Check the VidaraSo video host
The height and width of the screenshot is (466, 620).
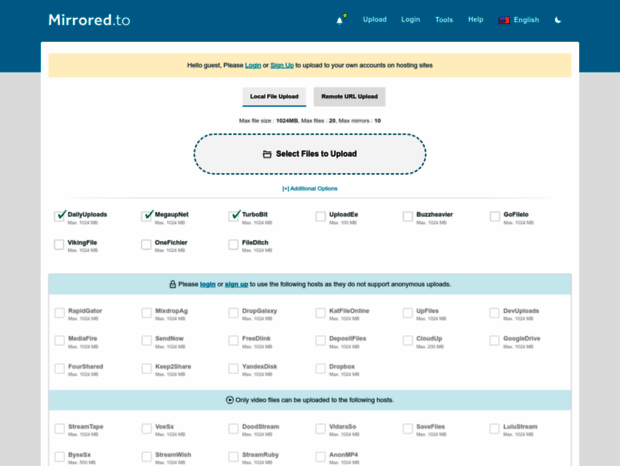coord(321,429)
